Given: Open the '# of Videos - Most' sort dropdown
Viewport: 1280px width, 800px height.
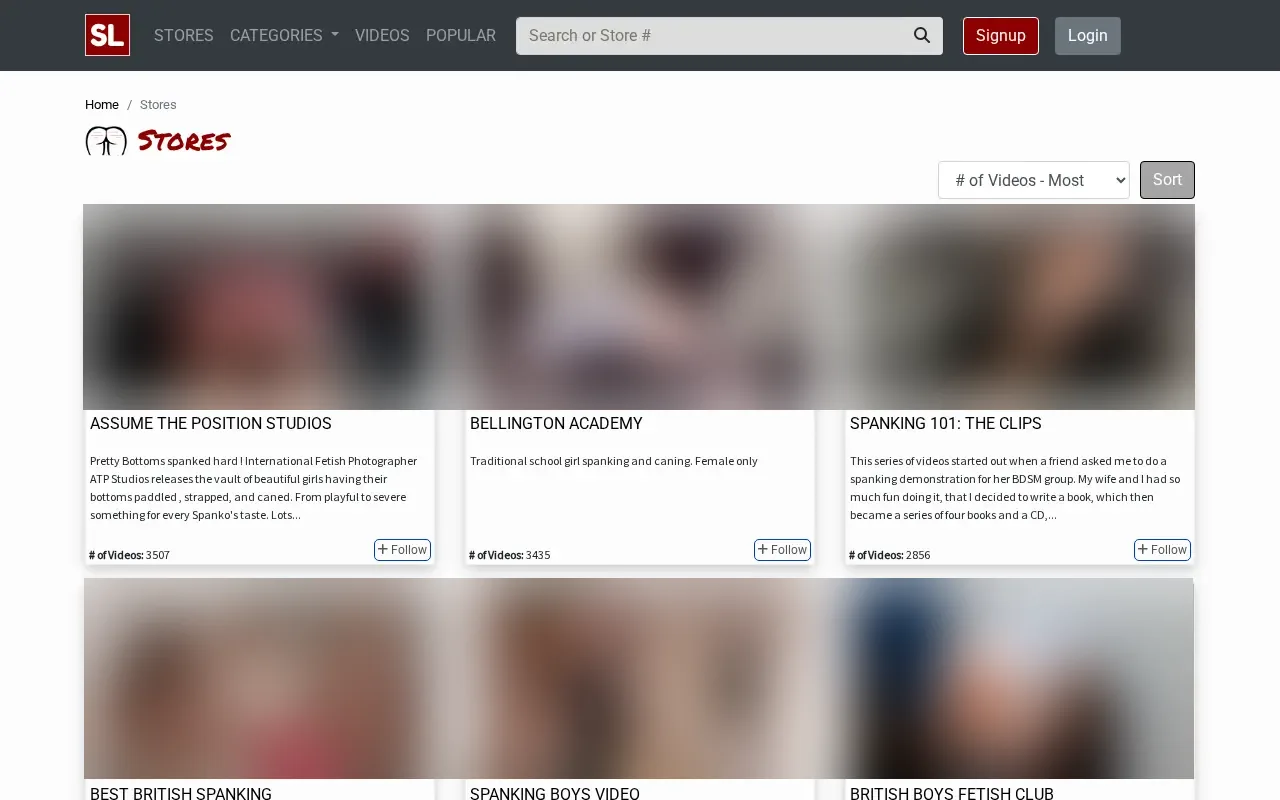Looking at the screenshot, I should point(1034,180).
